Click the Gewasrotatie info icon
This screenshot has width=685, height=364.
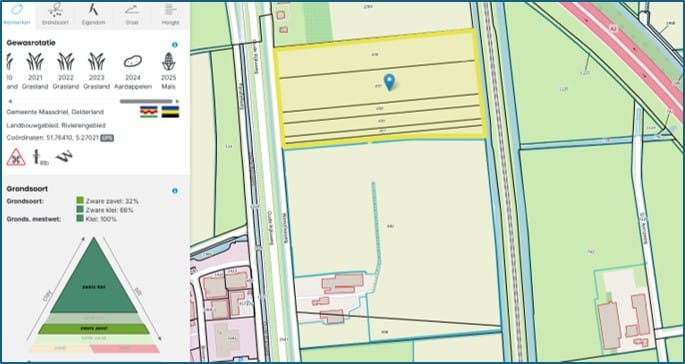(x=175, y=45)
